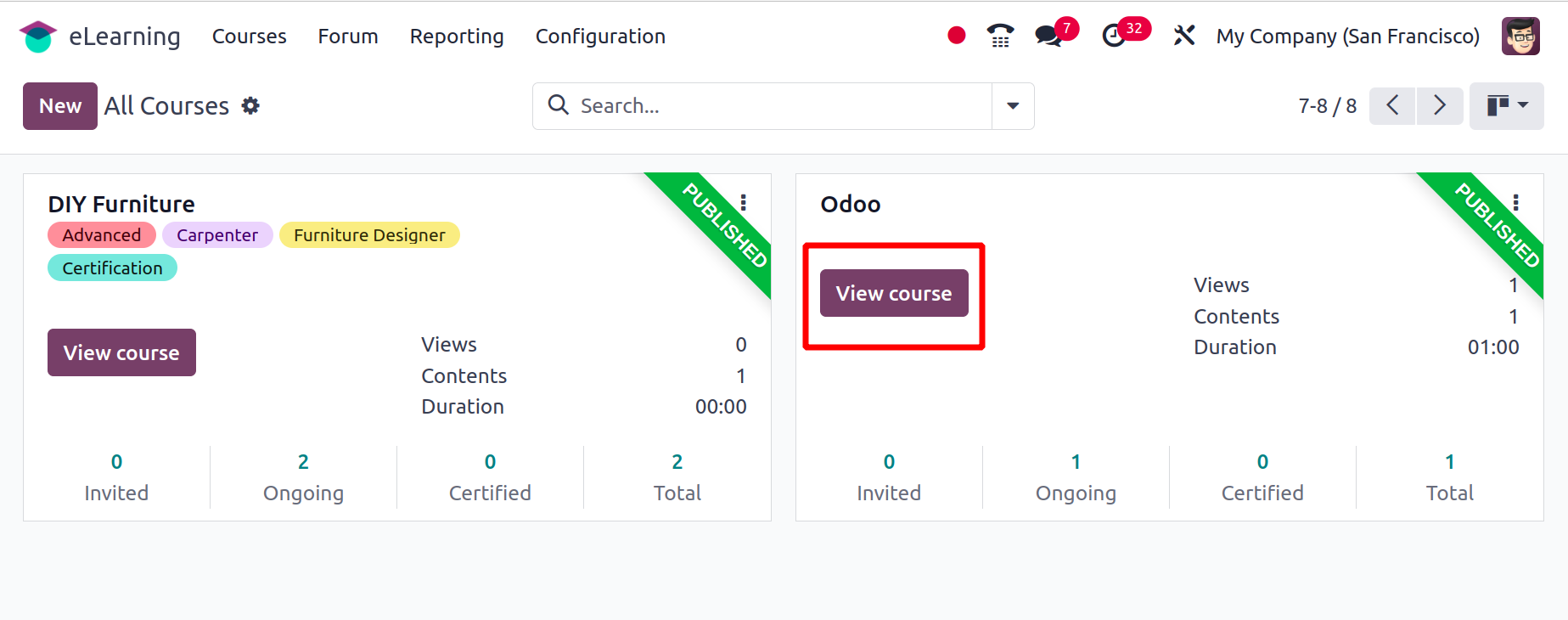This screenshot has height=620, width=1568.
Task: Click the eLearning app logo icon
Action: pos(38,37)
